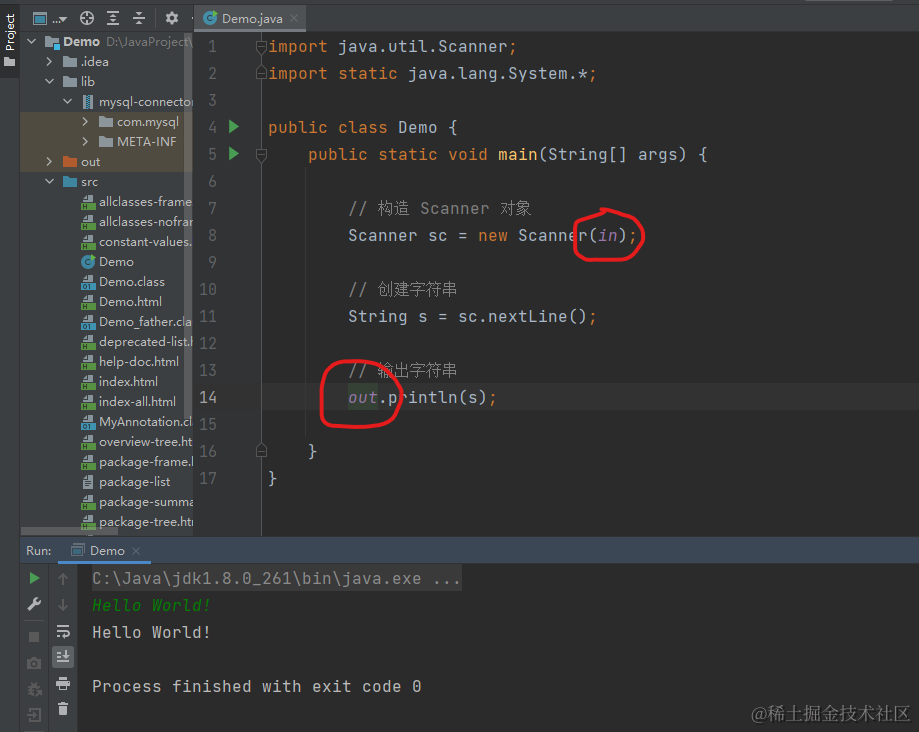Expand the .idea folder
The image size is (919, 732).
click(49, 62)
